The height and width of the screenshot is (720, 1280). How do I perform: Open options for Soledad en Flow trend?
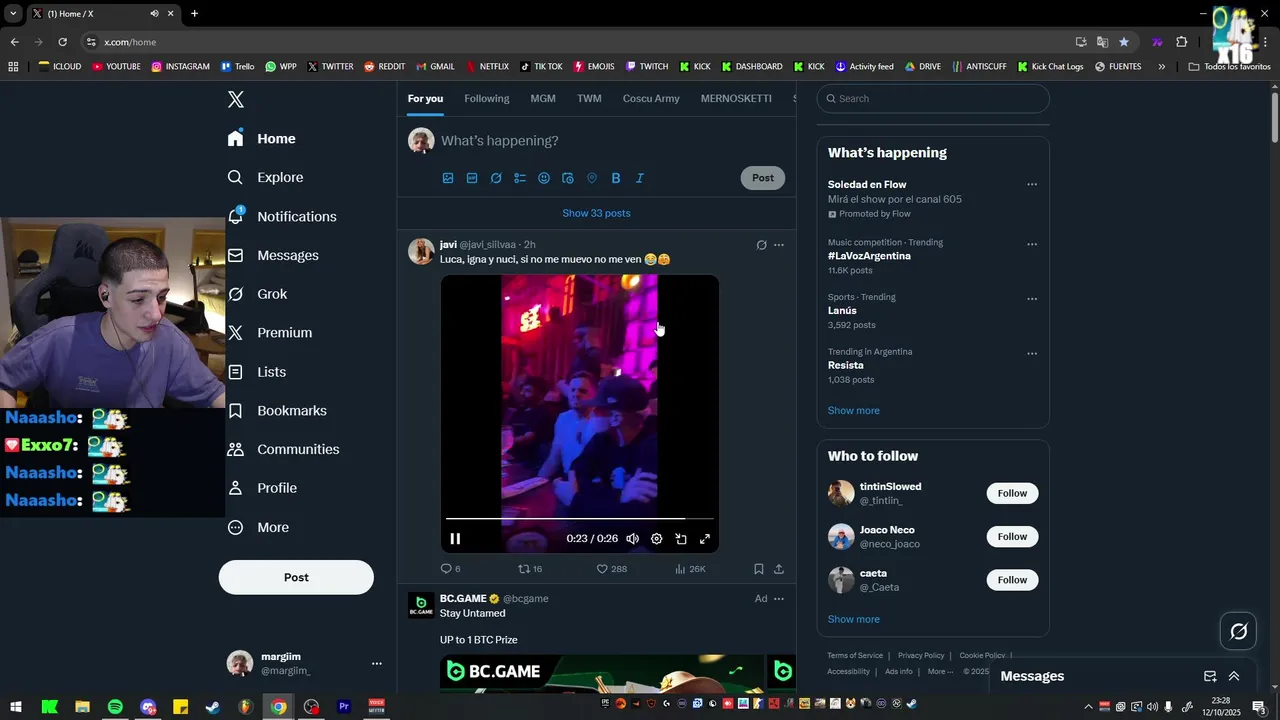(x=1032, y=185)
